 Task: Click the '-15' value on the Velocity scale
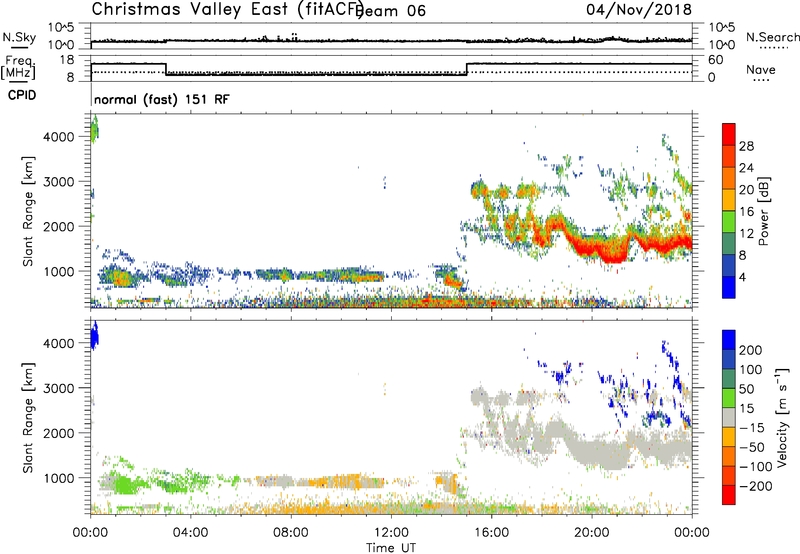pyautogui.click(x=752, y=427)
